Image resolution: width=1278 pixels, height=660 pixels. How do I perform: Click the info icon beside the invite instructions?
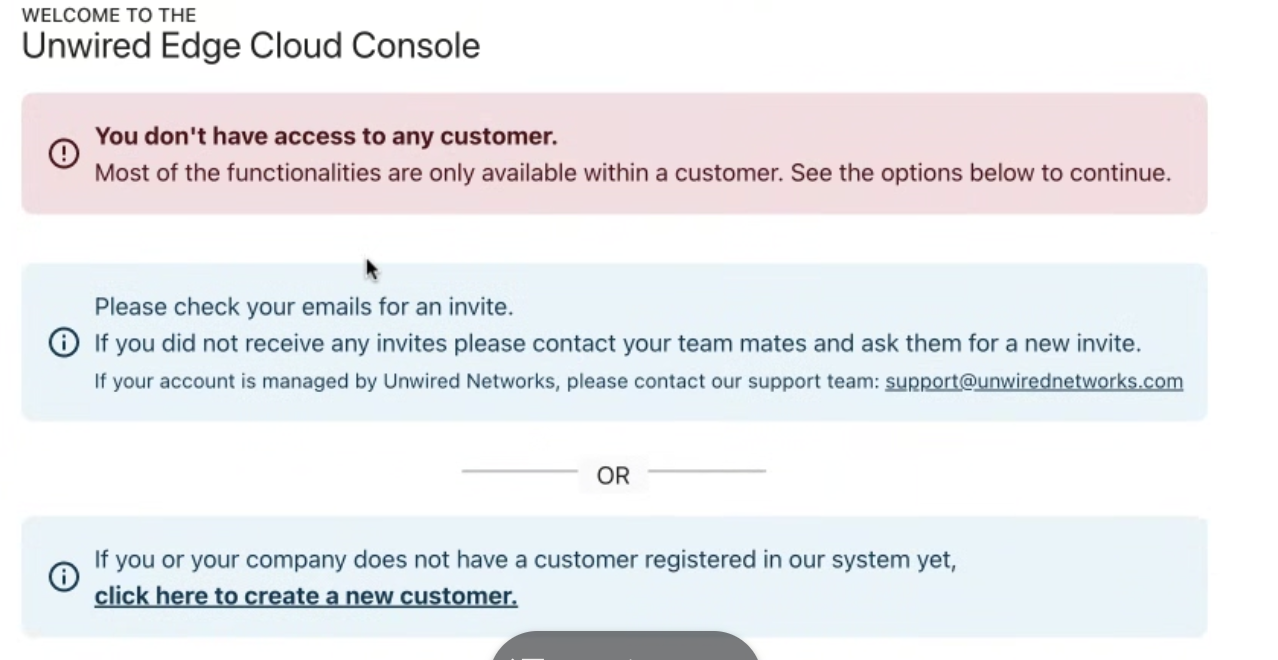(x=63, y=343)
